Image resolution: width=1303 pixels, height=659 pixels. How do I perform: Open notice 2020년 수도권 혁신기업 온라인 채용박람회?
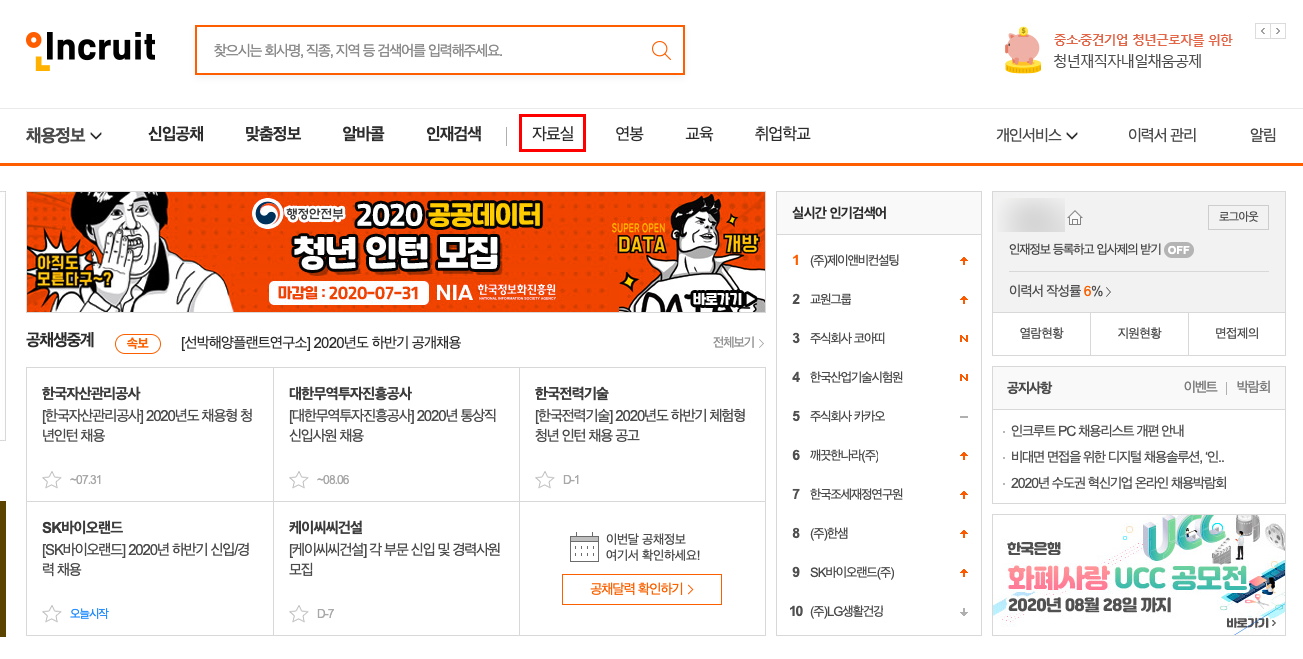1118,483
